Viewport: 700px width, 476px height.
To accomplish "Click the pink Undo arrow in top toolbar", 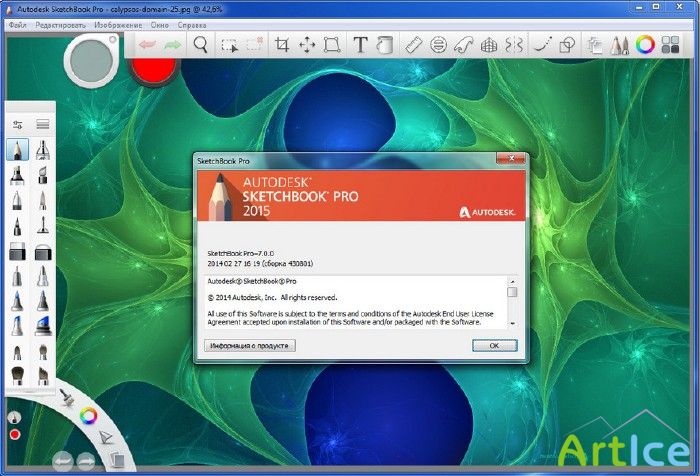I will tap(147, 45).
